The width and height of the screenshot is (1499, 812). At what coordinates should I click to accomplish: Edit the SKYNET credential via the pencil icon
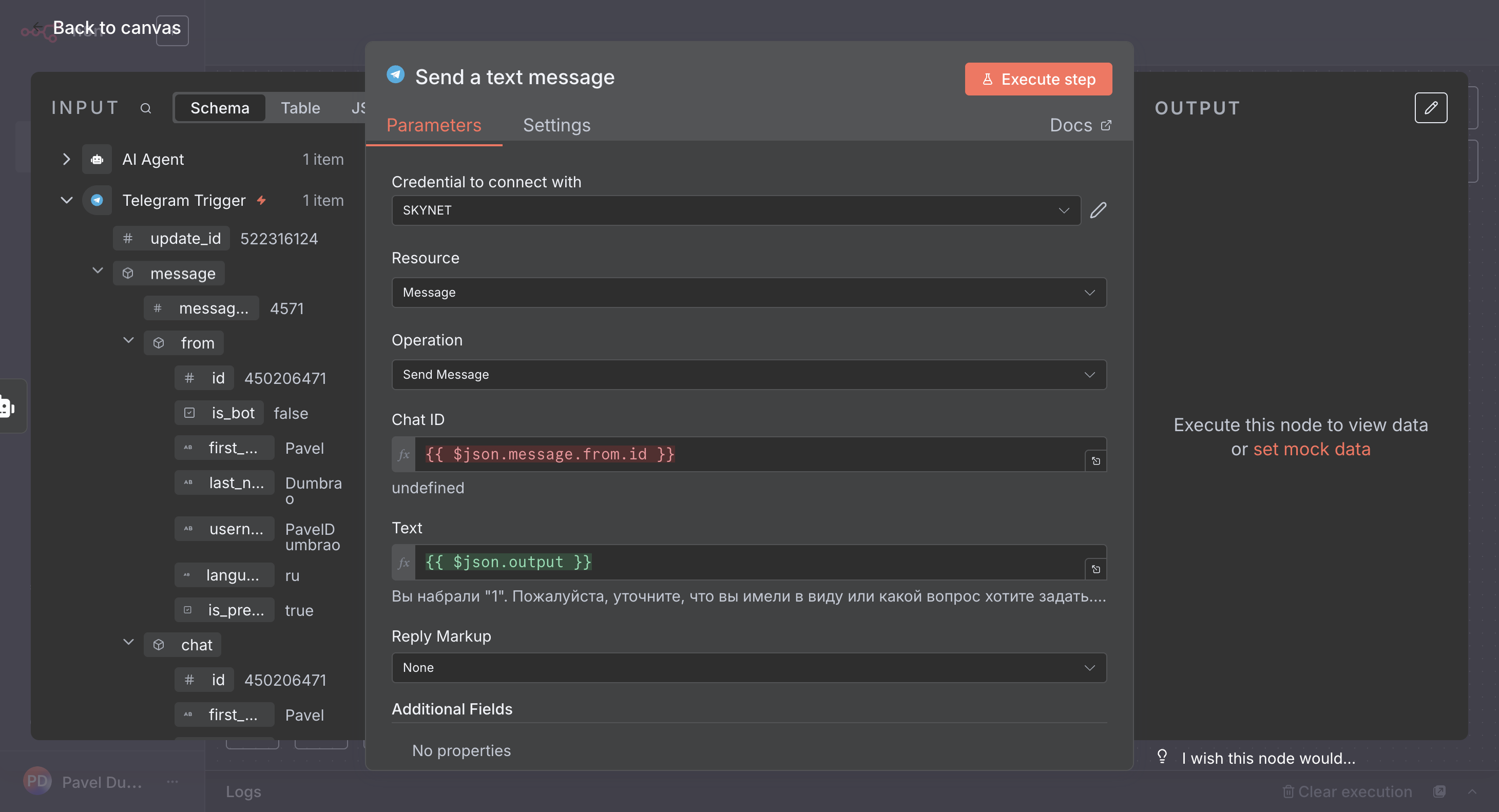tap(1098, 210)
